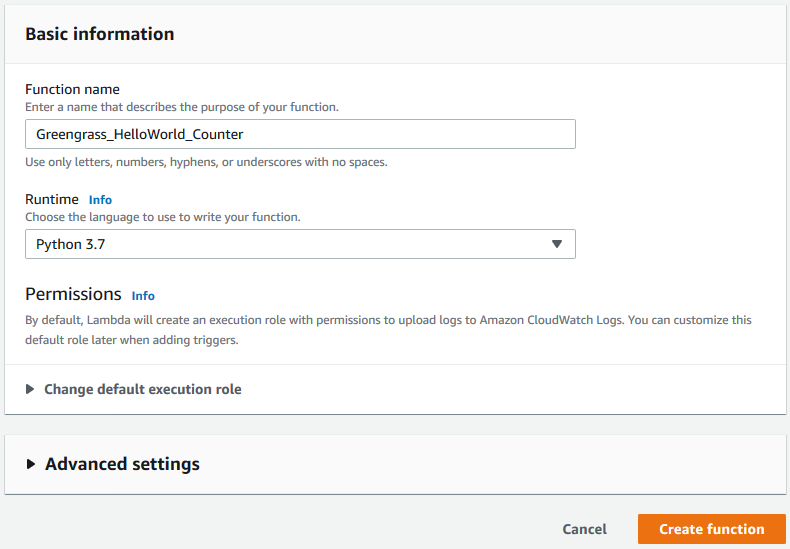Click the CloudWatch Logs permissions description

coord(388,330)
